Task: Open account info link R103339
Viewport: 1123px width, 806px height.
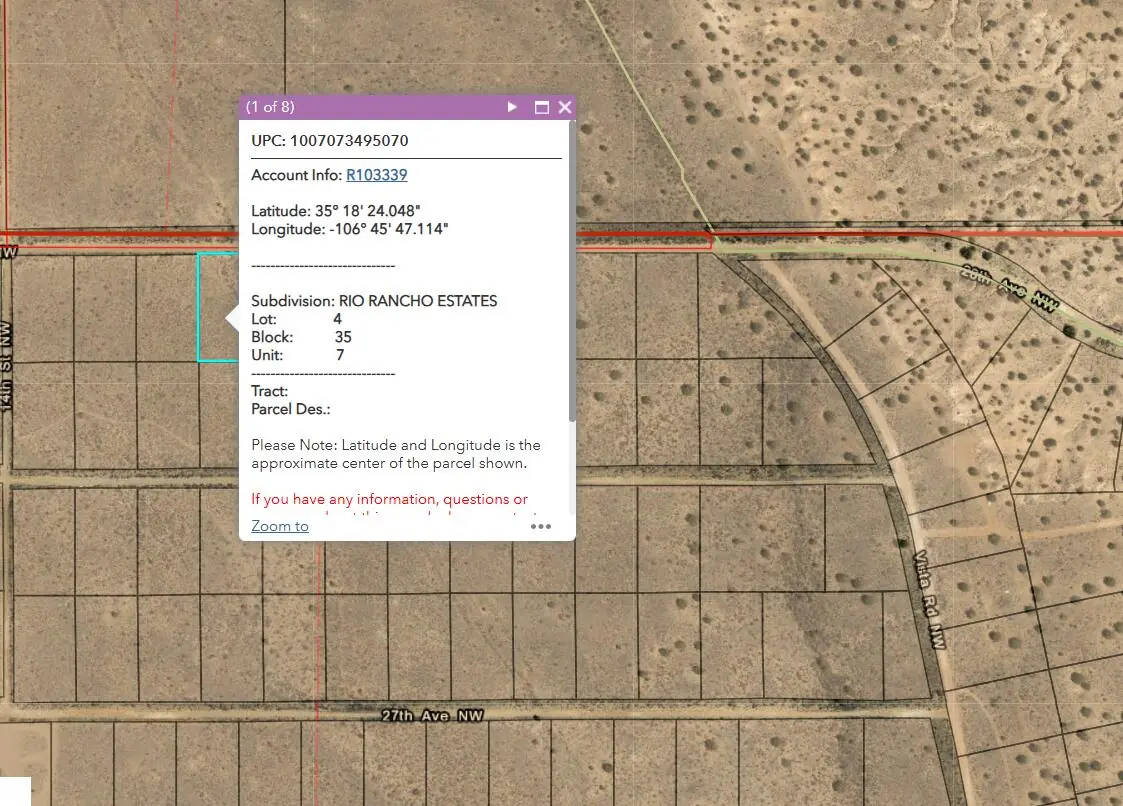Action: pyautogui.click(x=376, y=175)
